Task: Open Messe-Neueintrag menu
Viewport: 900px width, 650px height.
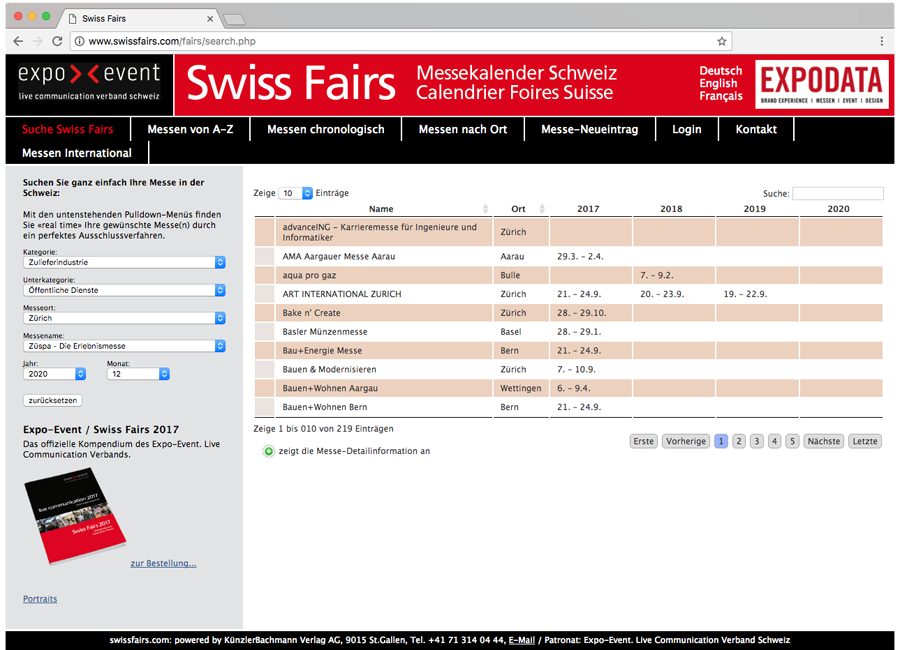Action: point(589,129)
